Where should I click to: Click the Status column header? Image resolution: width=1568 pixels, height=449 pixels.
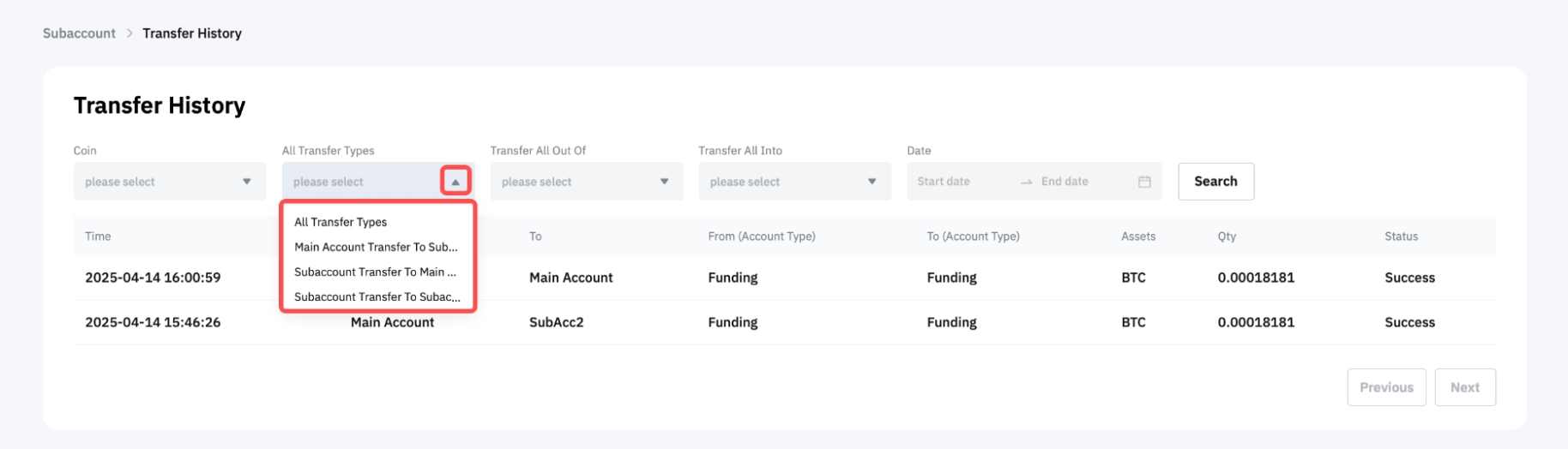[x=1401, y=236]
